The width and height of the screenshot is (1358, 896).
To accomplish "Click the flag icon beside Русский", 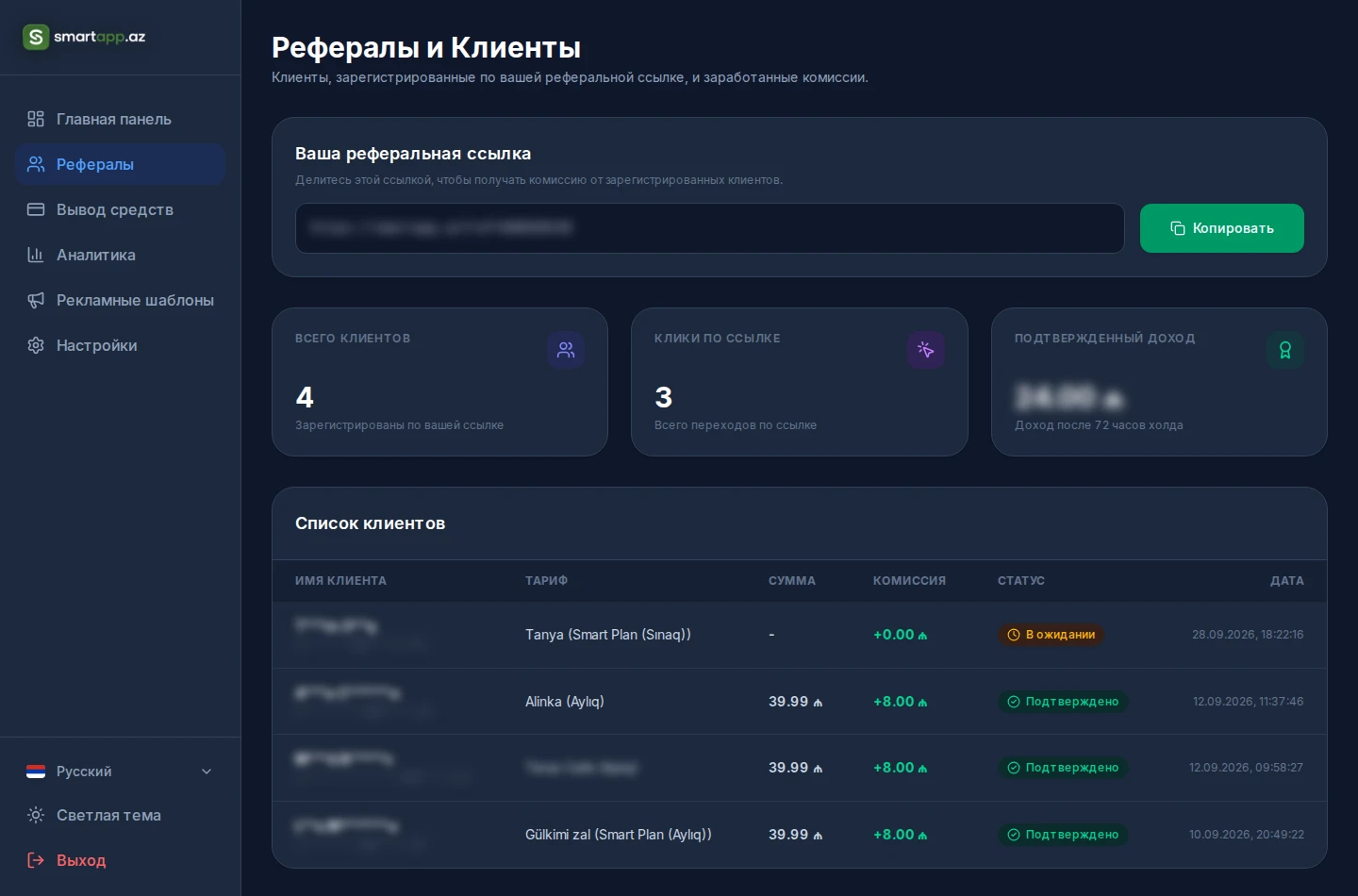I will 36,772.
